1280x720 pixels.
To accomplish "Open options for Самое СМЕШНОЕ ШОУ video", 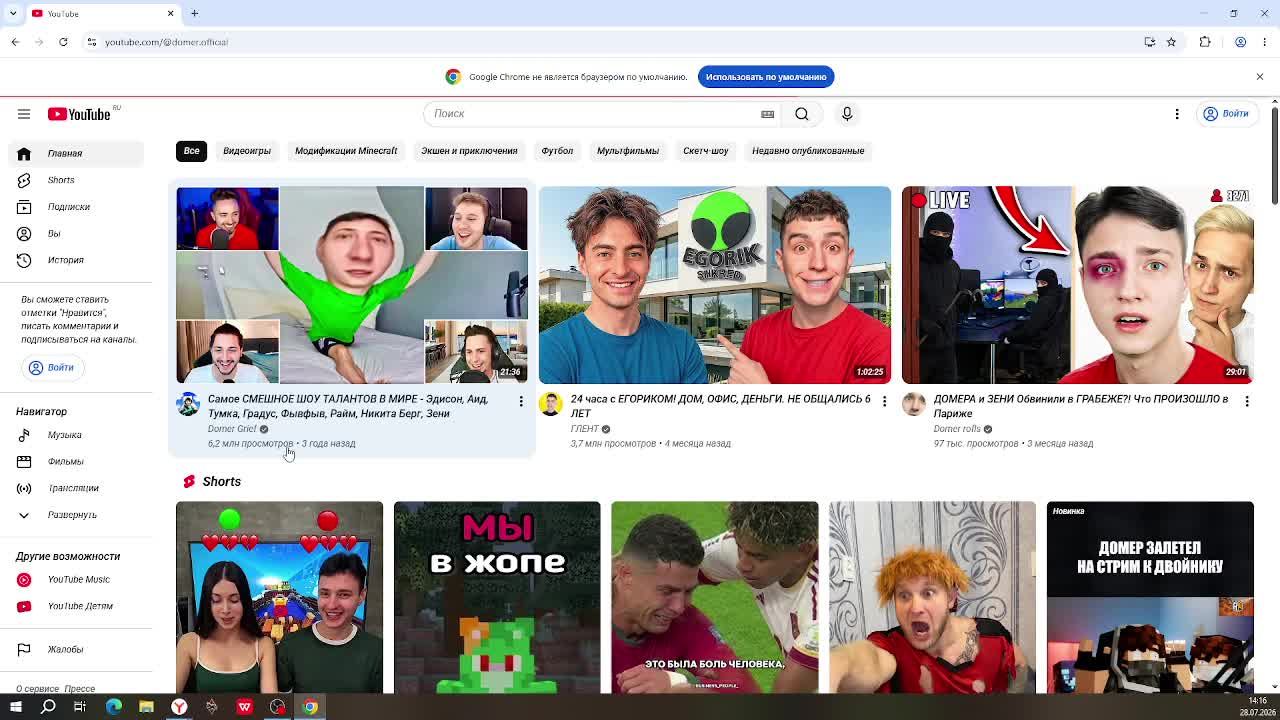I will 521,401.
